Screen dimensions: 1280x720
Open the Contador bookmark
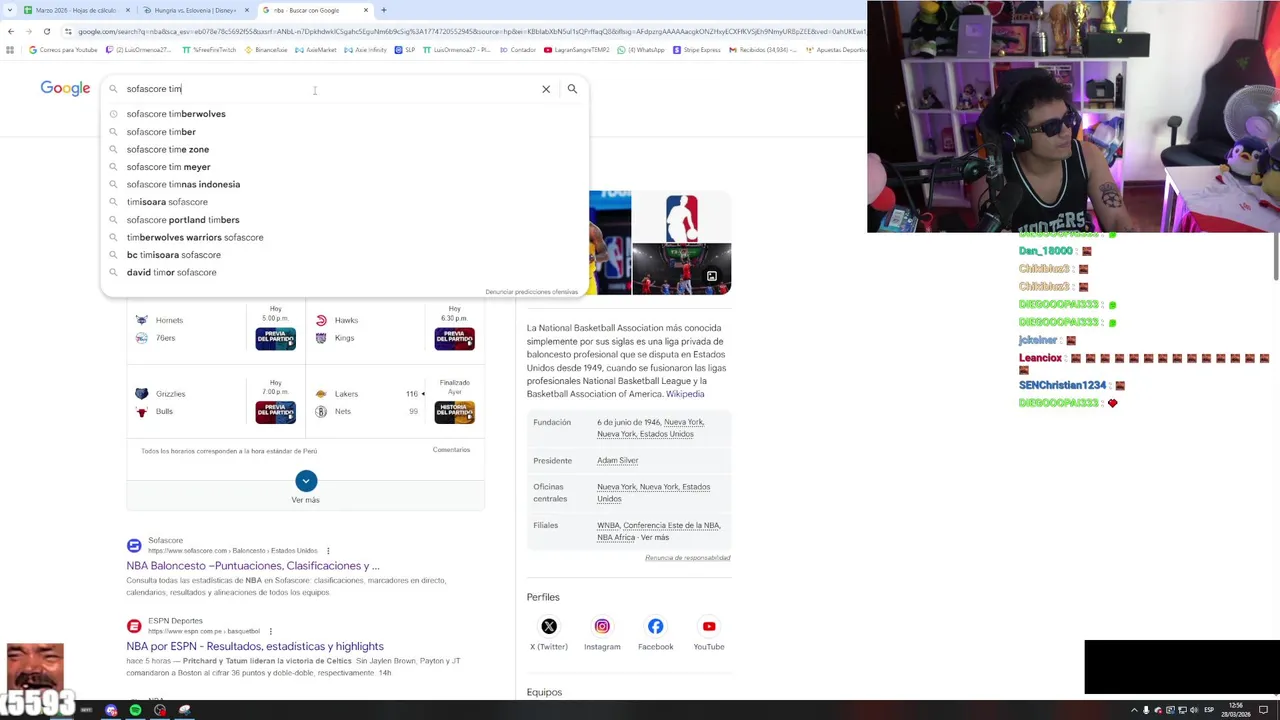[518, 50]
